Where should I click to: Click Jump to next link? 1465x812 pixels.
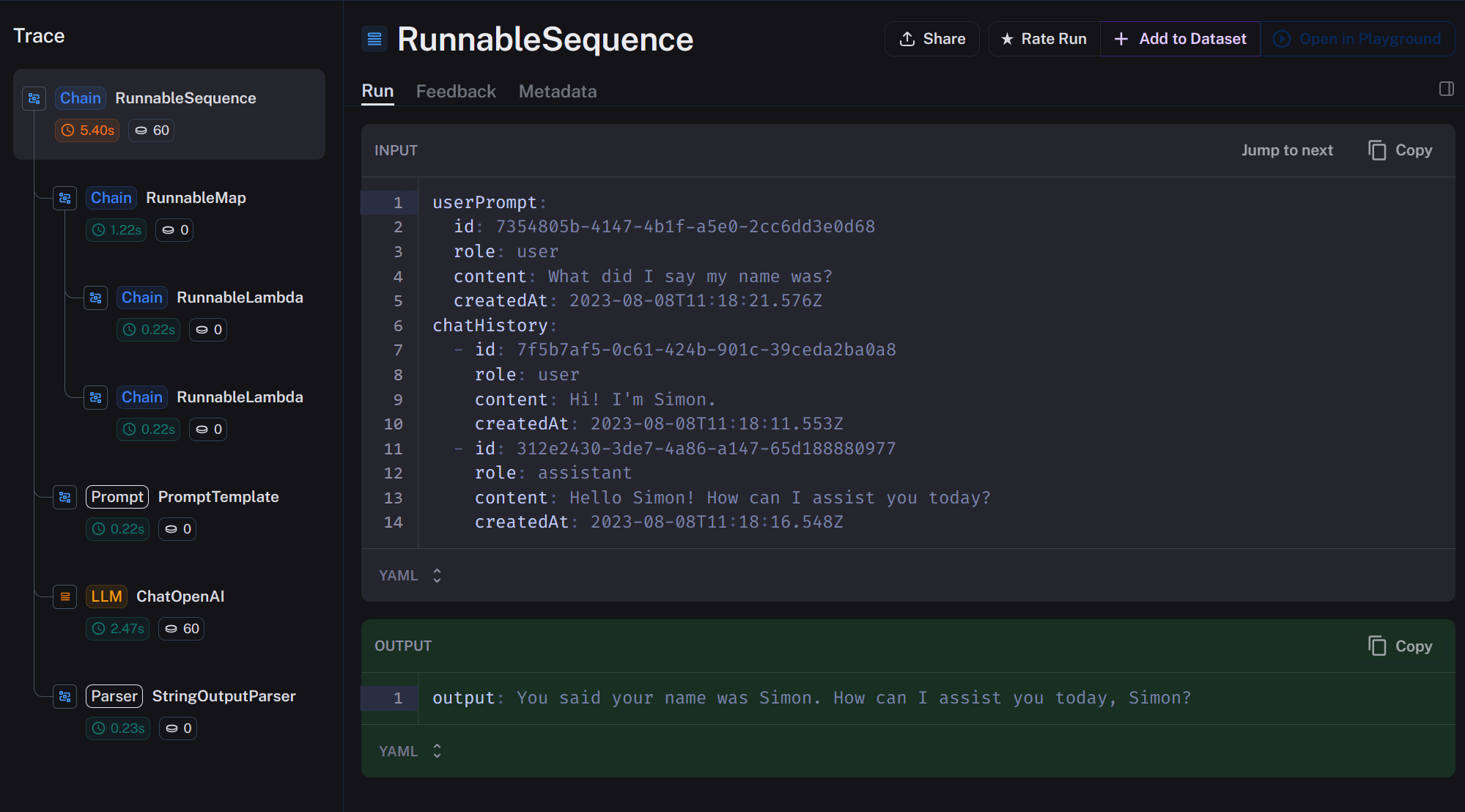pyautogui.click(x=1286, y=150)
